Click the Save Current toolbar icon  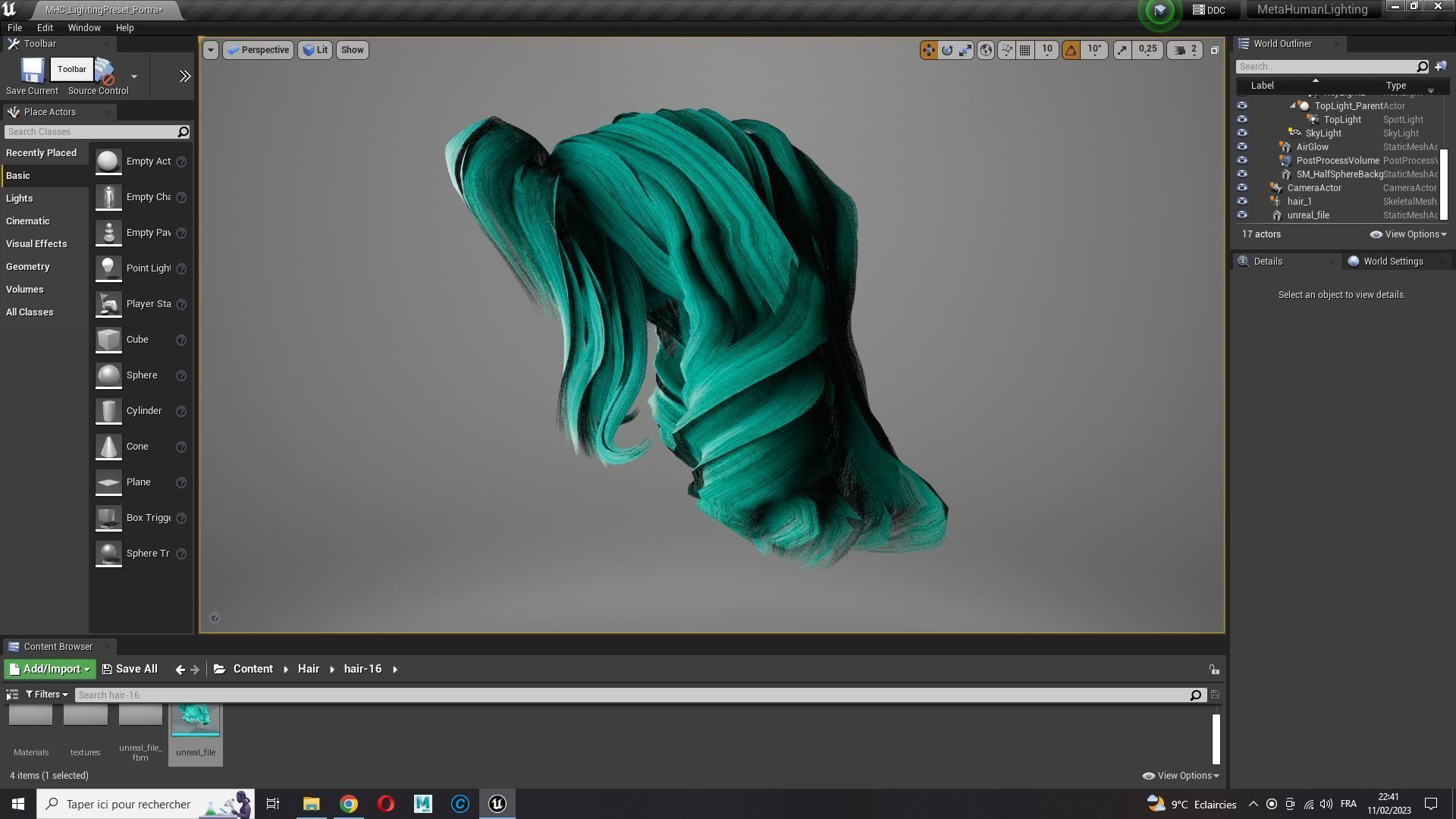pyautogui.click(x=32, y=70)
